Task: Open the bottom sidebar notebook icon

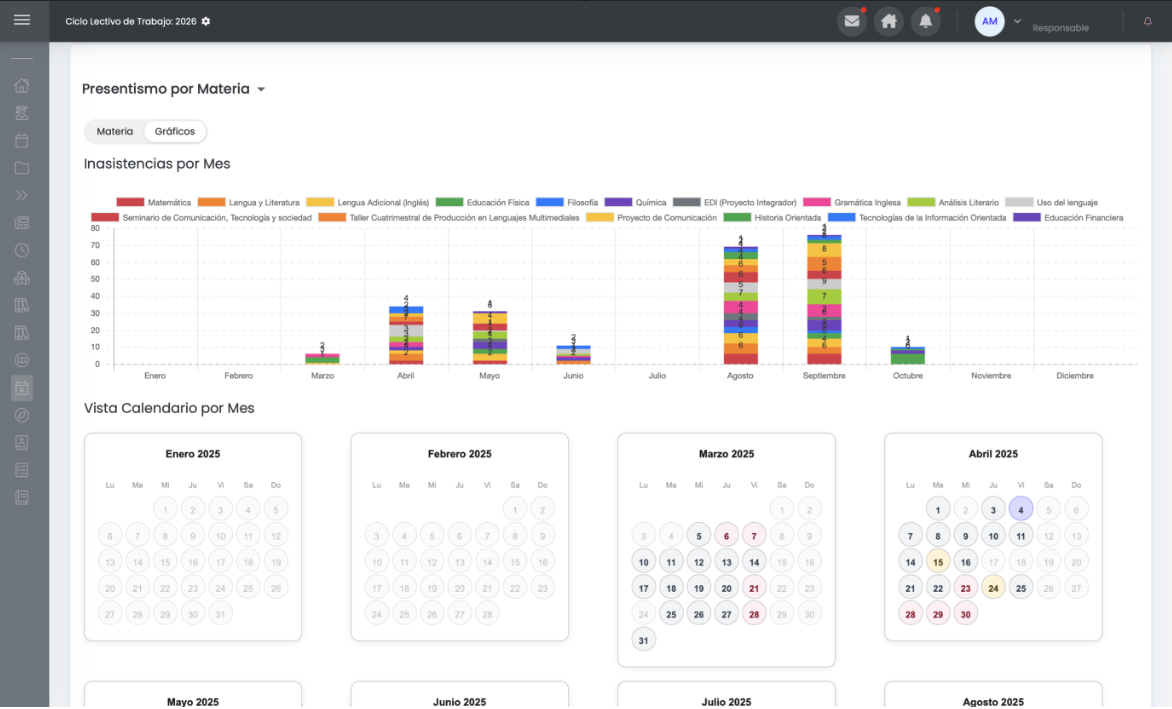Action: [22, 498]
